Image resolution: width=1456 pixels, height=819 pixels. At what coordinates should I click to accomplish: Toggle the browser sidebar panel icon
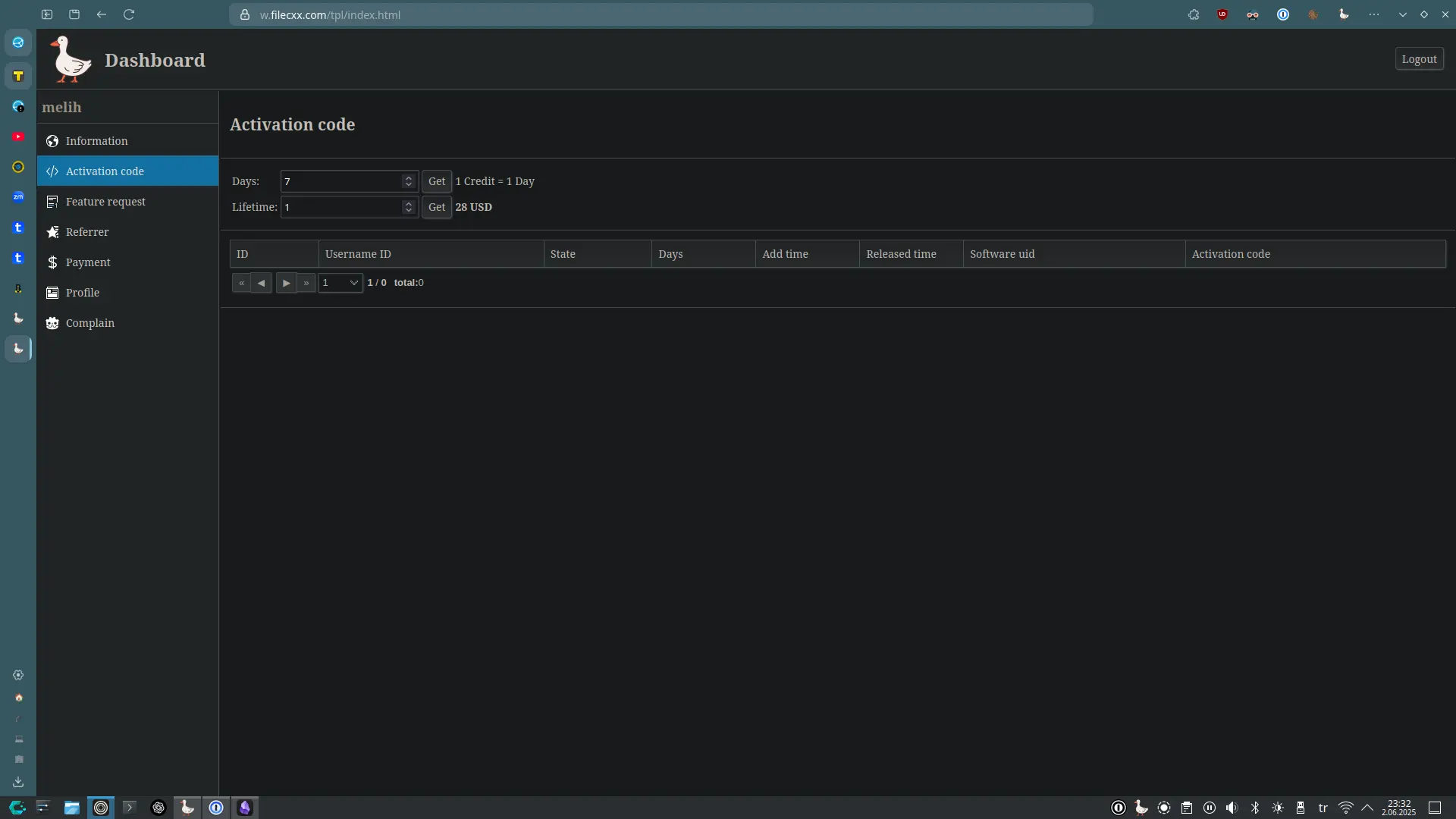click(x=47, y=14)
